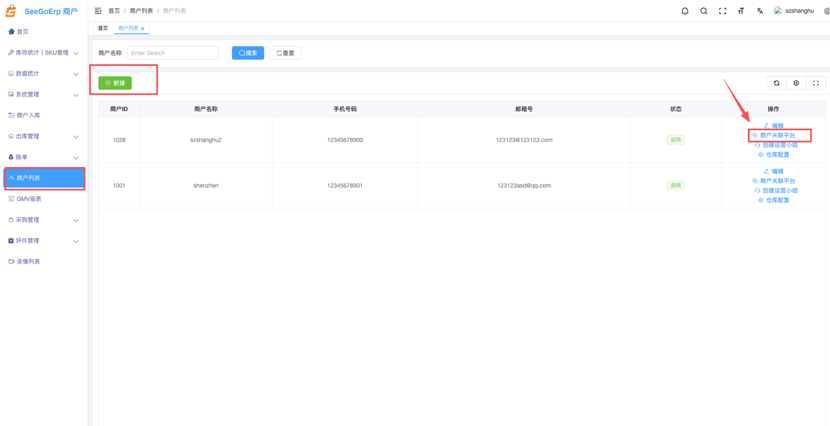Expand the 系统管理 sidebar menu

pyautogui.click(x=43, y=95)
